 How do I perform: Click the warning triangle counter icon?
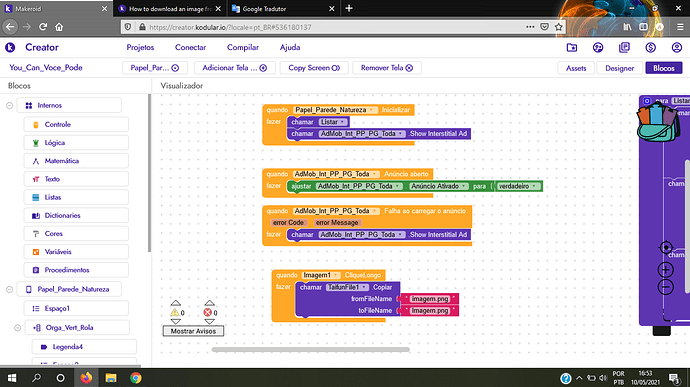pos(175,313)
